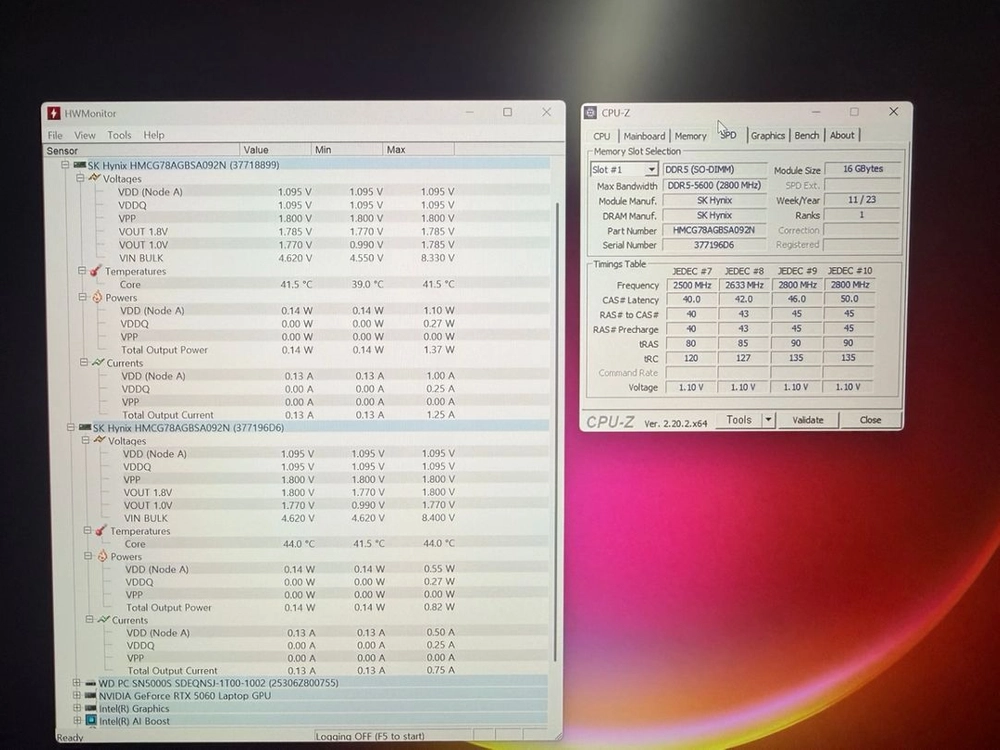Collapse Voltages under module 377196D6
This screenshot has width=1000, height=750.
pyautogui.click(x=85, y=440)
